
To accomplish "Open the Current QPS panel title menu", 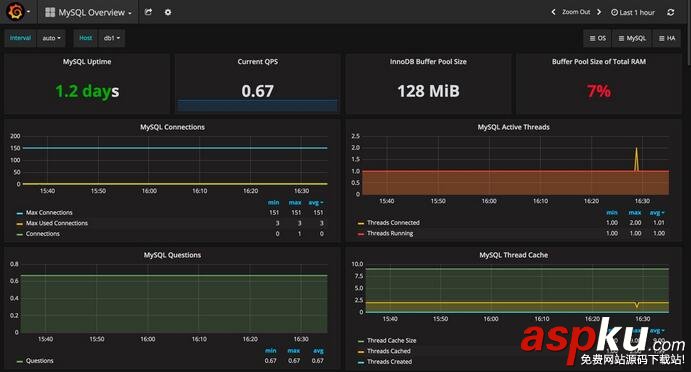I will click(x=258, y=62).
